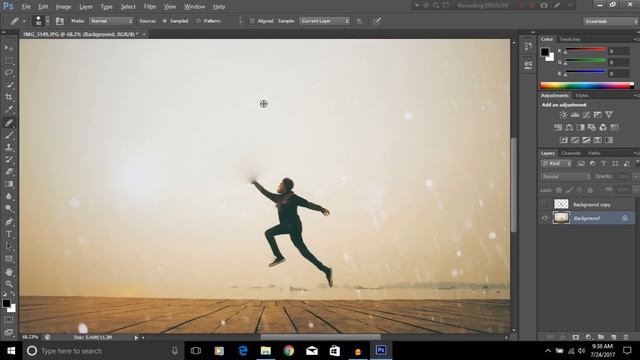The image size is (640, 360).
Task: Select the Hand tool
Action: tap(9, 272)
